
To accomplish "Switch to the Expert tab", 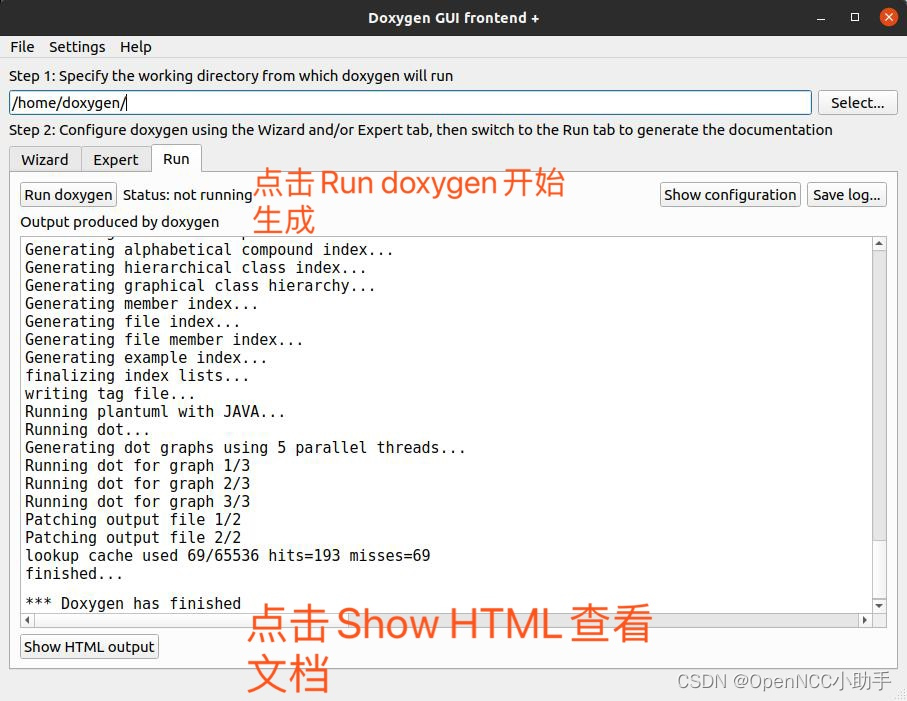I will pyautogui.click(x=116, y=159).
